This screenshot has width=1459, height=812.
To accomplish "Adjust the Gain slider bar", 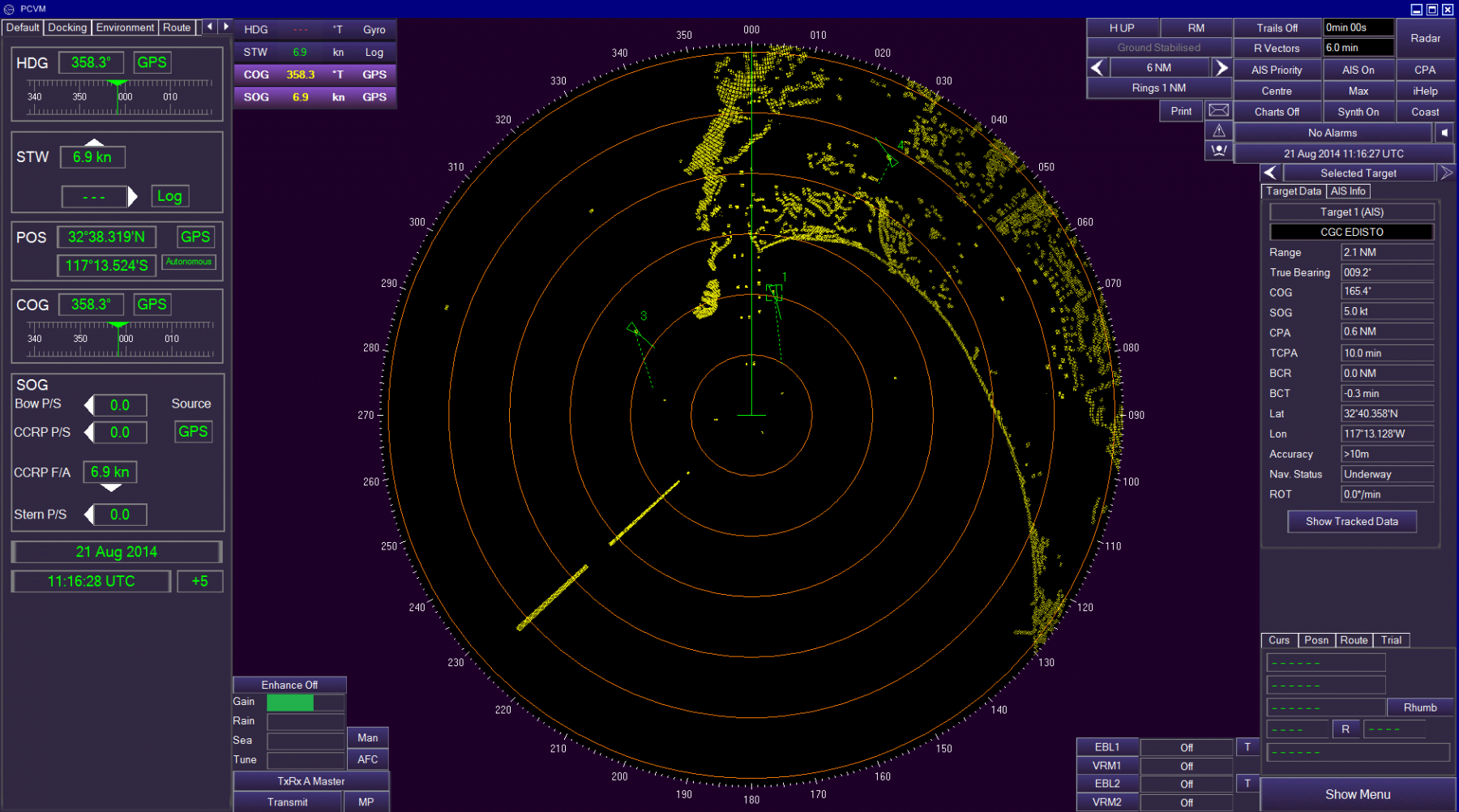I will (306, 703).
